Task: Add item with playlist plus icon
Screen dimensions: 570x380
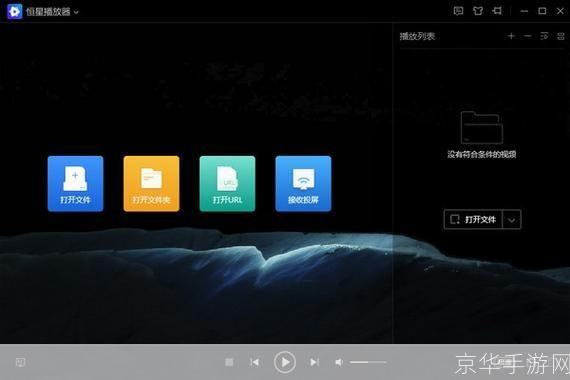Action: click(511, 36)
